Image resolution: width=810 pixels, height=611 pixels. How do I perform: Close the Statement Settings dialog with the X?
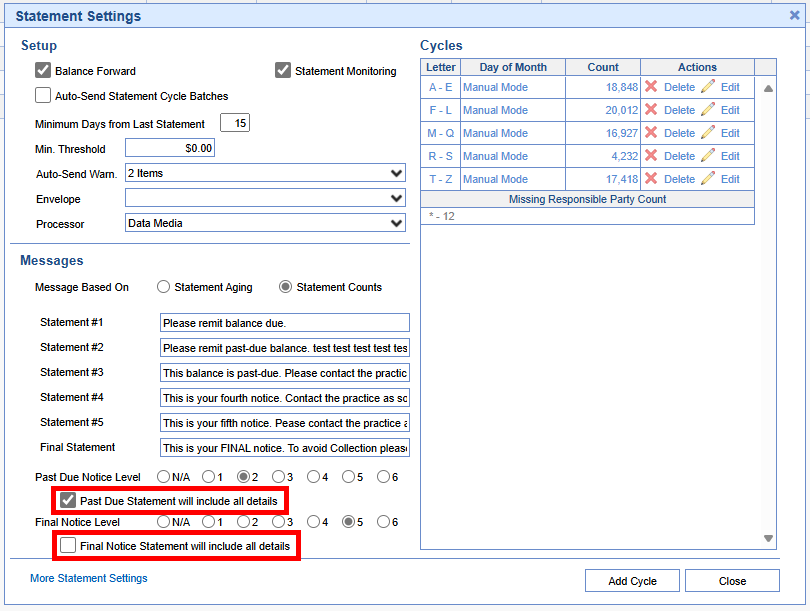pos(795,15)
